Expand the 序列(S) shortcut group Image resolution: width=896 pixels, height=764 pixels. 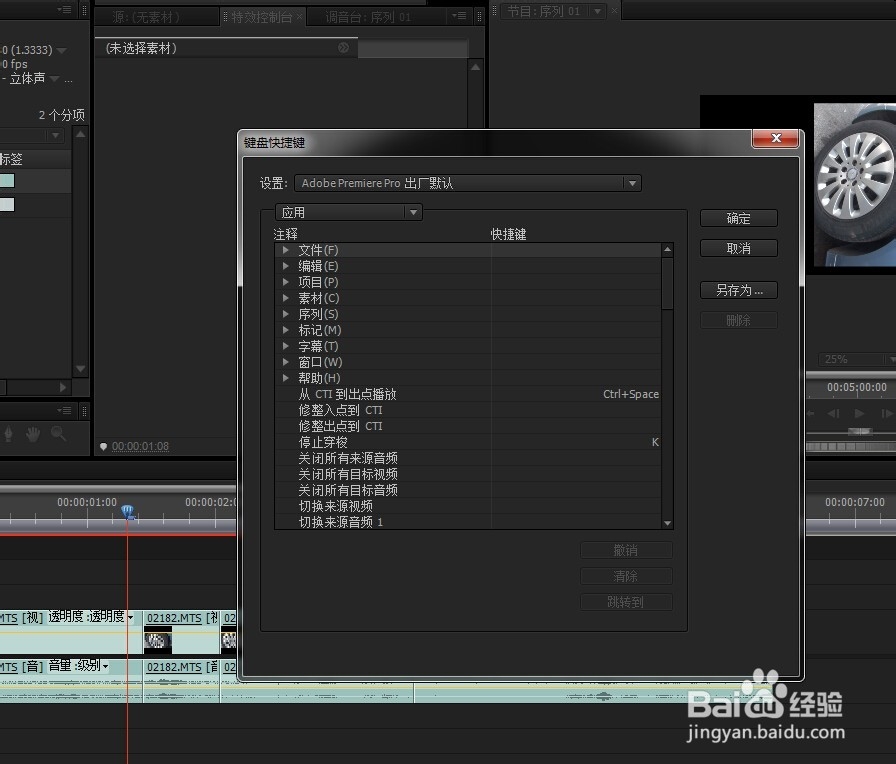[286, 314]
